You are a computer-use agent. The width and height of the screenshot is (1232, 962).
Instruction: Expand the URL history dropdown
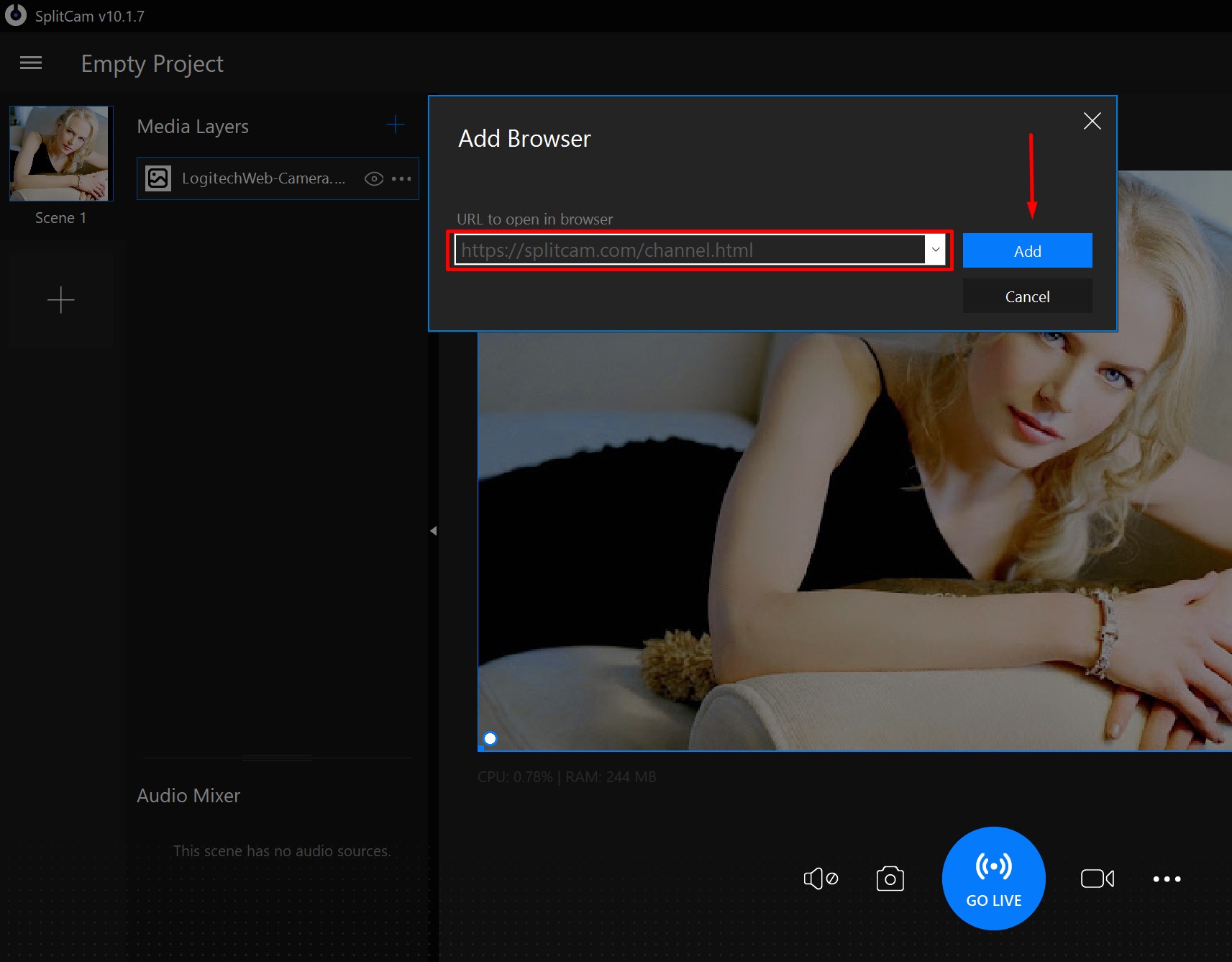(x=935, y=250)
